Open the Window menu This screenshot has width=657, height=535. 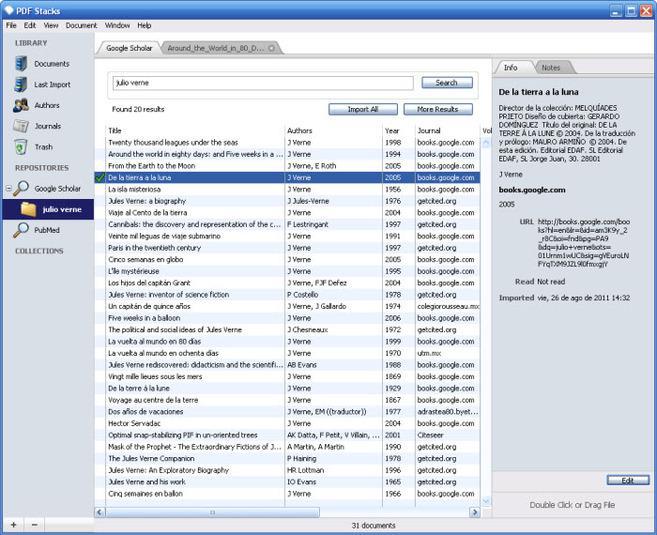pos(117,26)
